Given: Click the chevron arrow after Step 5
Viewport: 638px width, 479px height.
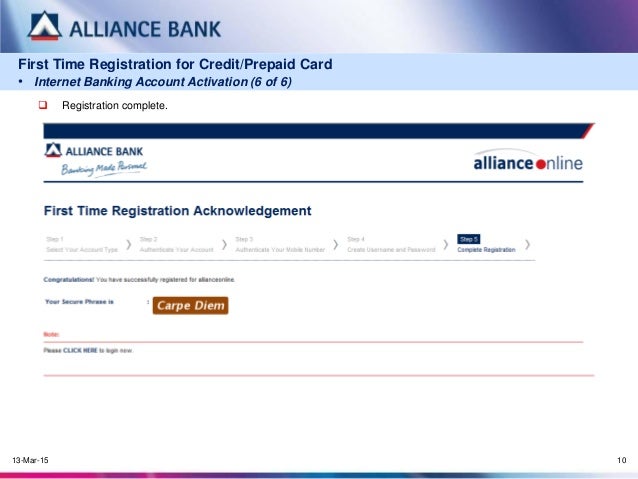Looking at the screenshot, I should tap(527, 245).
